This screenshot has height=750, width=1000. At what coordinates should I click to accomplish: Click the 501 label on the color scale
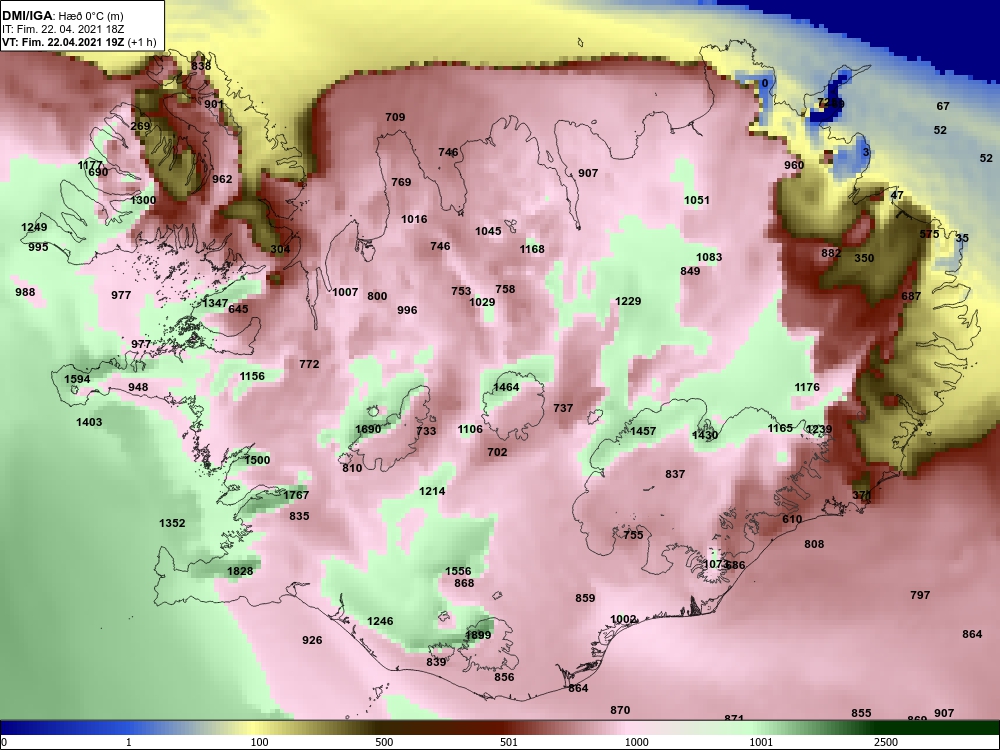click(x=508, y=742)
